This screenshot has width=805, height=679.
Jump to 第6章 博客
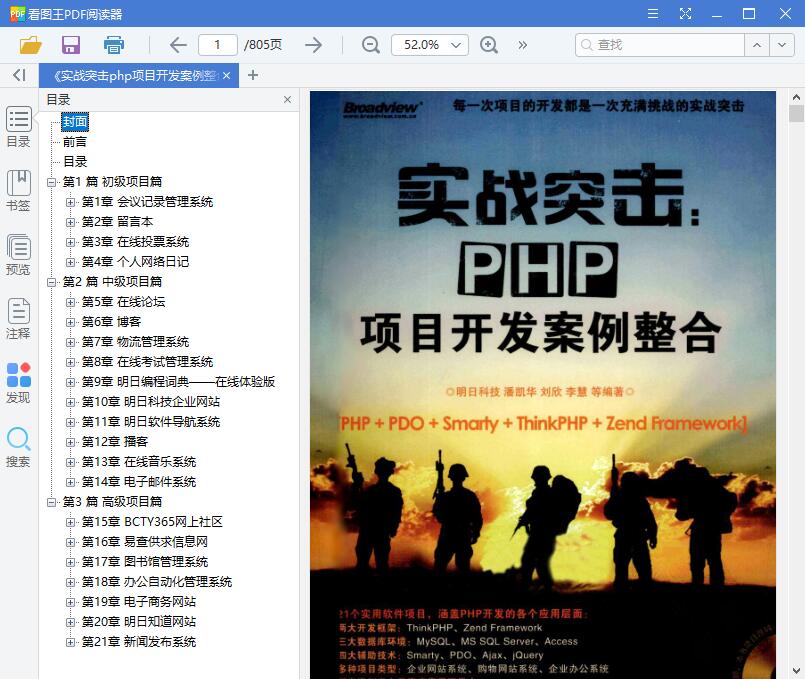click(111, 322)
